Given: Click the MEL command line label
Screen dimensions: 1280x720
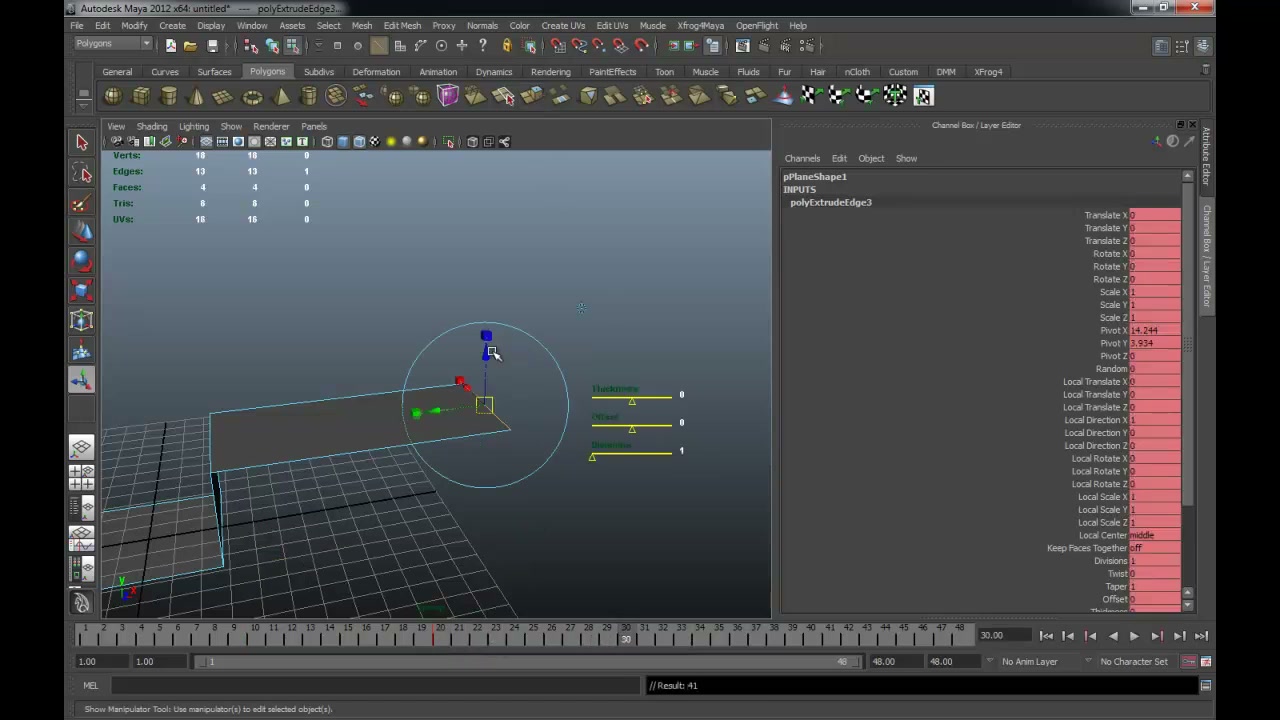Looking at the screenshot, I should click(91, 686).
